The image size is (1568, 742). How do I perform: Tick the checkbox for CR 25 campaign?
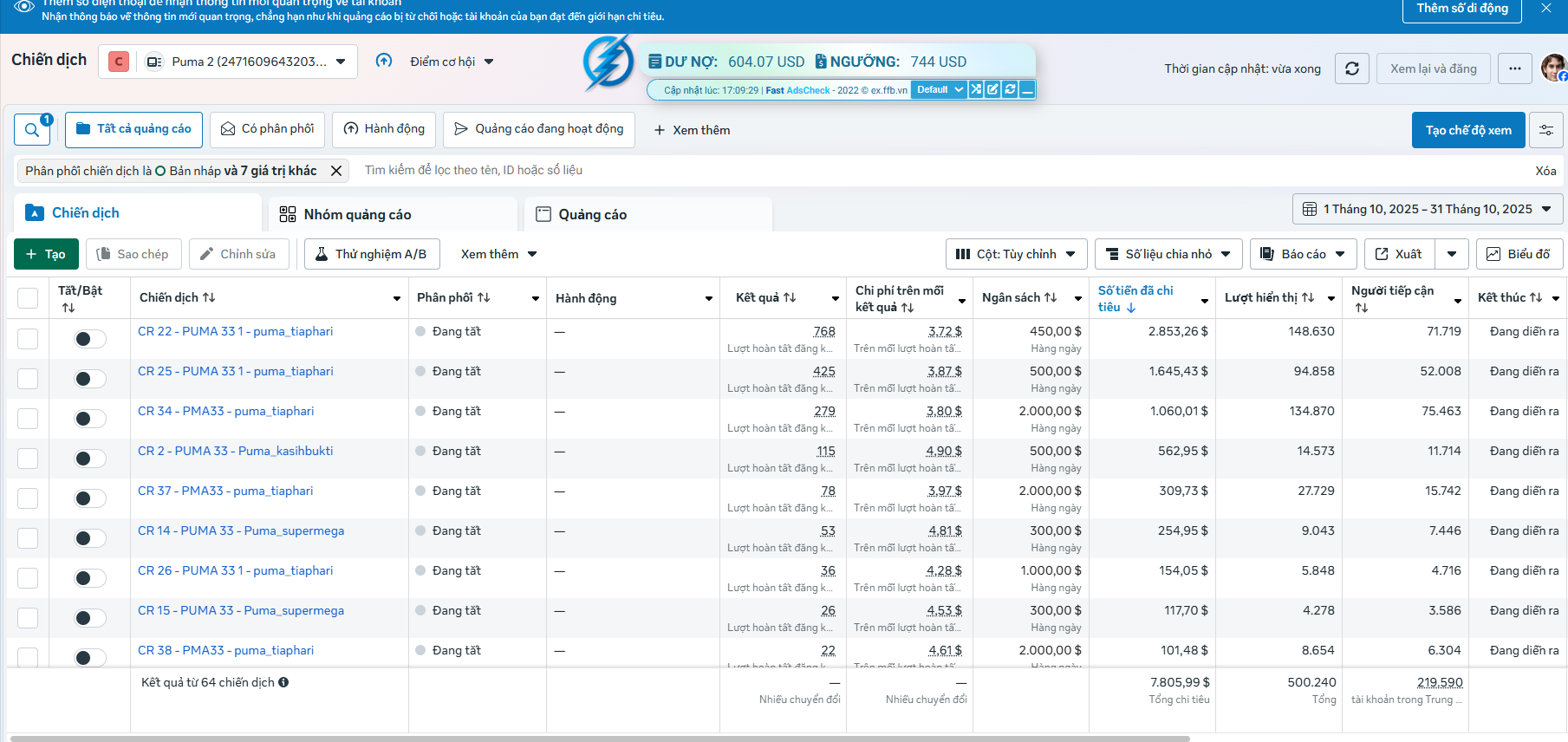(28, 378)
